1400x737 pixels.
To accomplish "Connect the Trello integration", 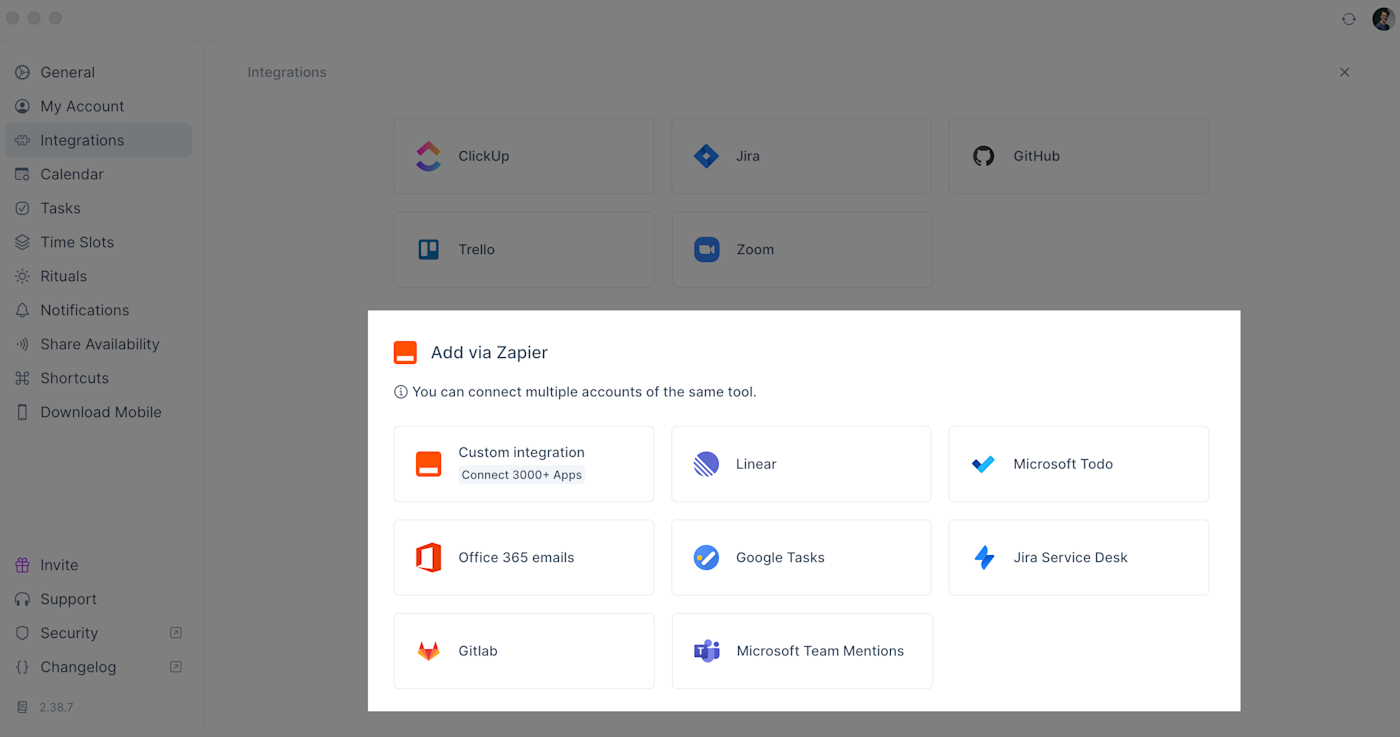I will tap(524, 250).
